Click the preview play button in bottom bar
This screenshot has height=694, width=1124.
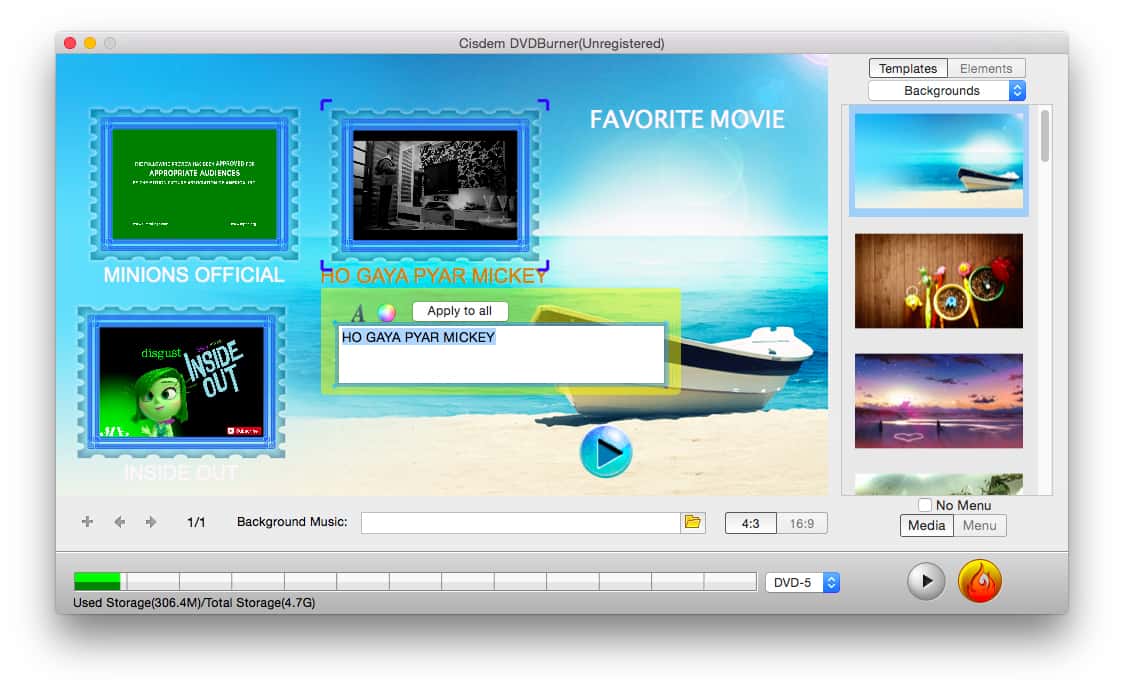tap(925, 581)
